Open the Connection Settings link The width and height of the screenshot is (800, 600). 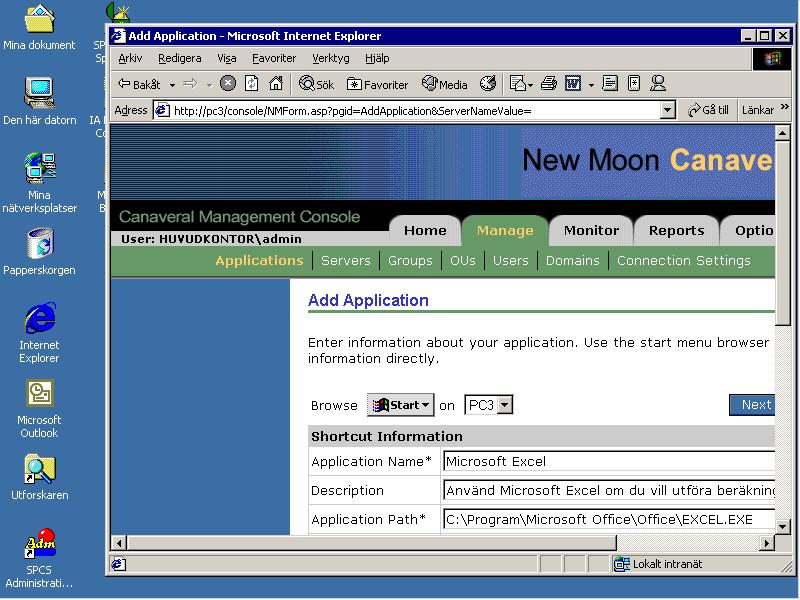[x=684, y=260]
